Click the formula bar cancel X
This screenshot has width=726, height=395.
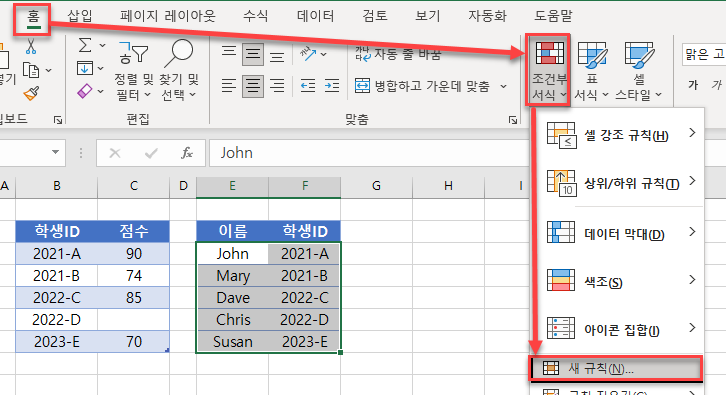click(115, 153)
